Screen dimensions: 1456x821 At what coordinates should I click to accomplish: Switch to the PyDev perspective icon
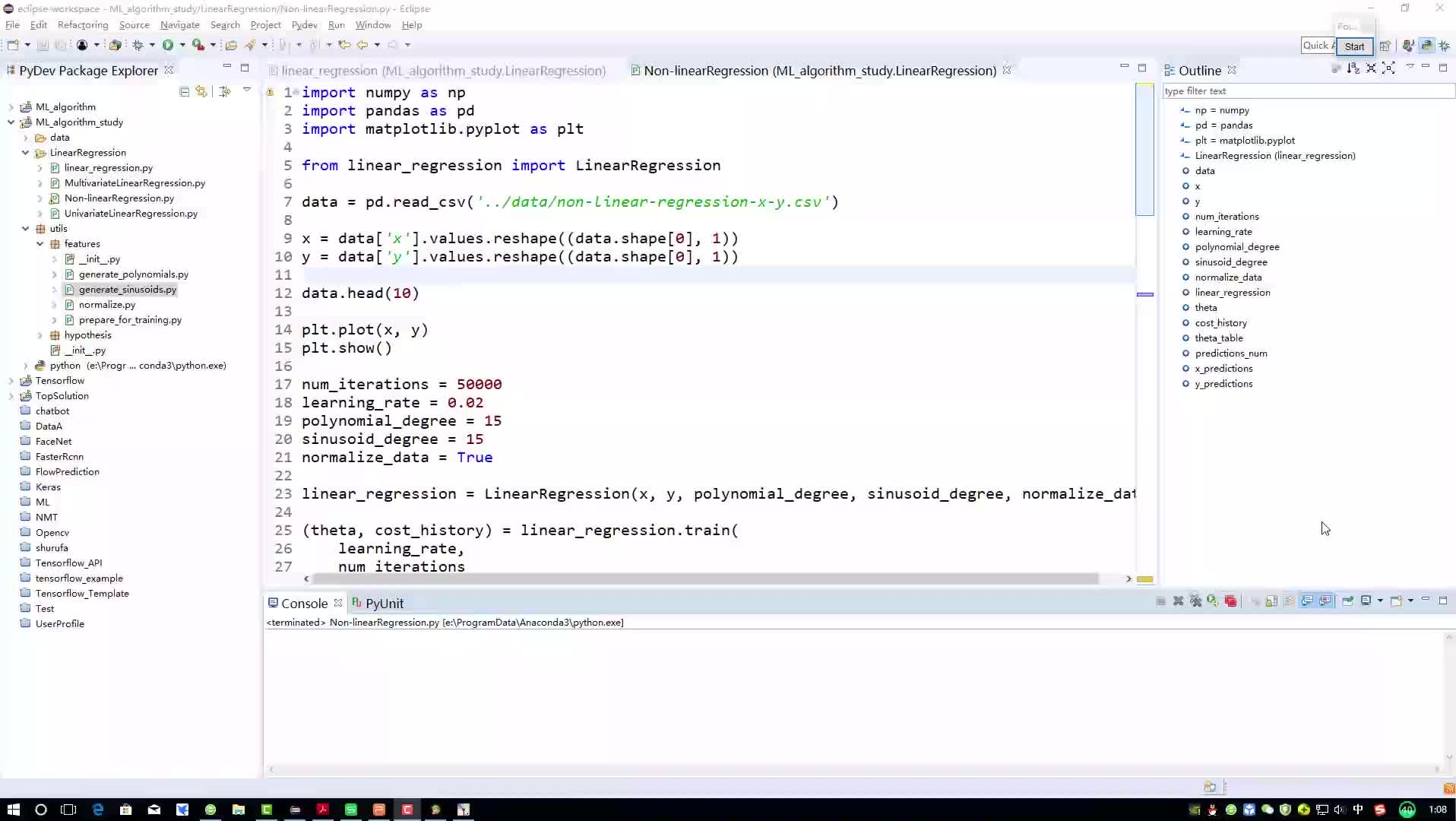1426,46
